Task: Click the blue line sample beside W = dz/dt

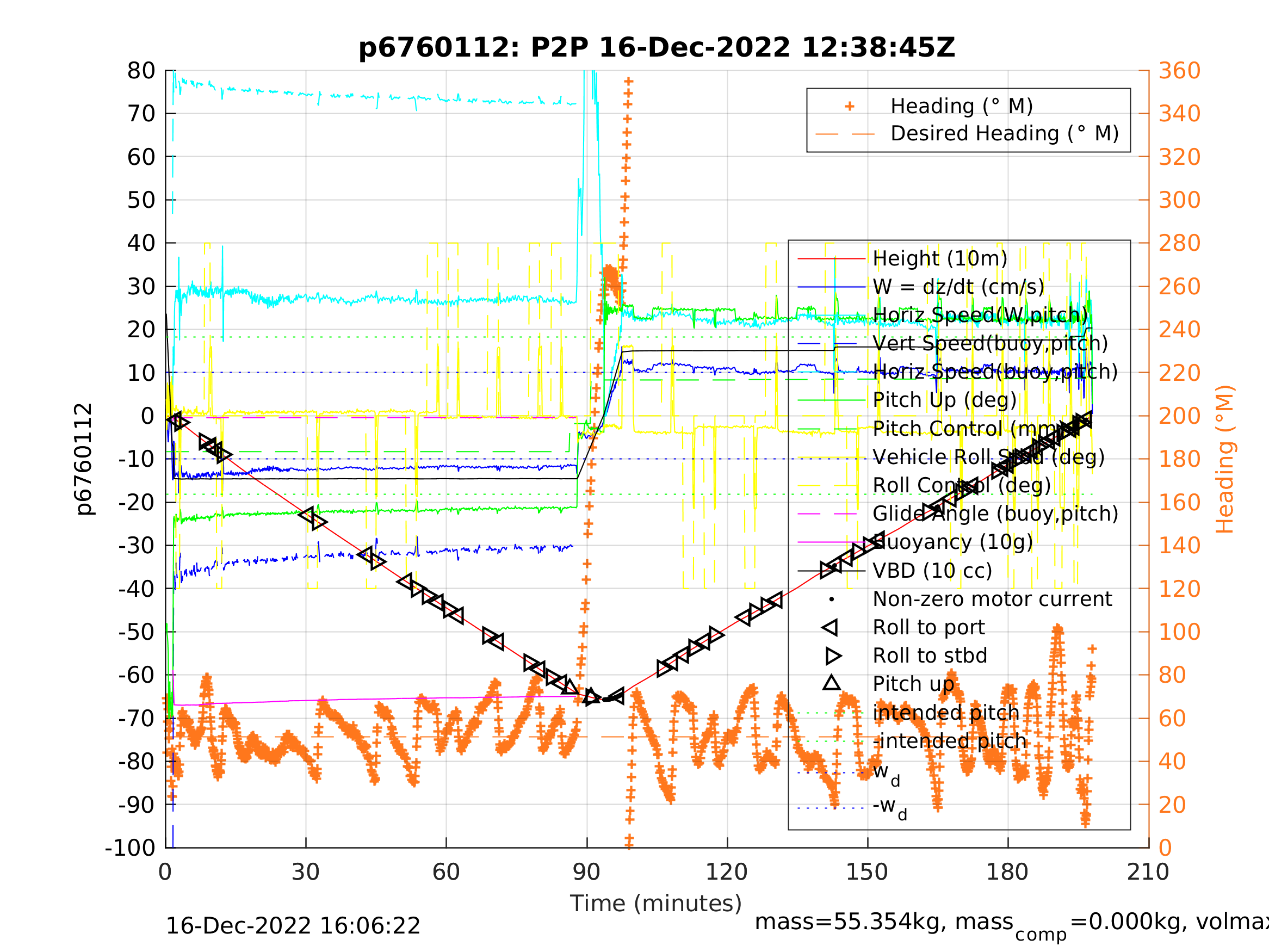Action: tap(831, 287)
